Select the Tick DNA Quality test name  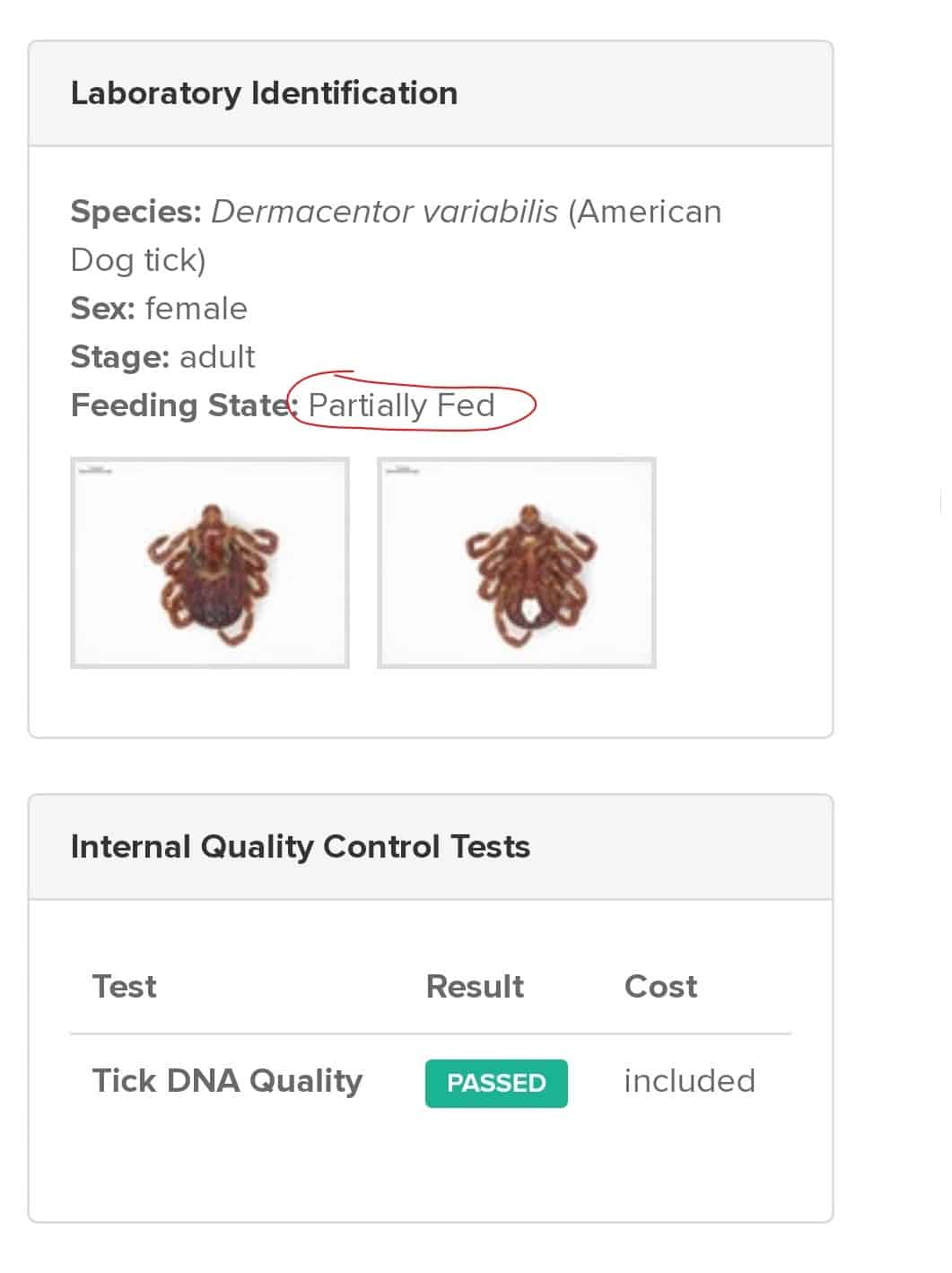pos(227,1081)
